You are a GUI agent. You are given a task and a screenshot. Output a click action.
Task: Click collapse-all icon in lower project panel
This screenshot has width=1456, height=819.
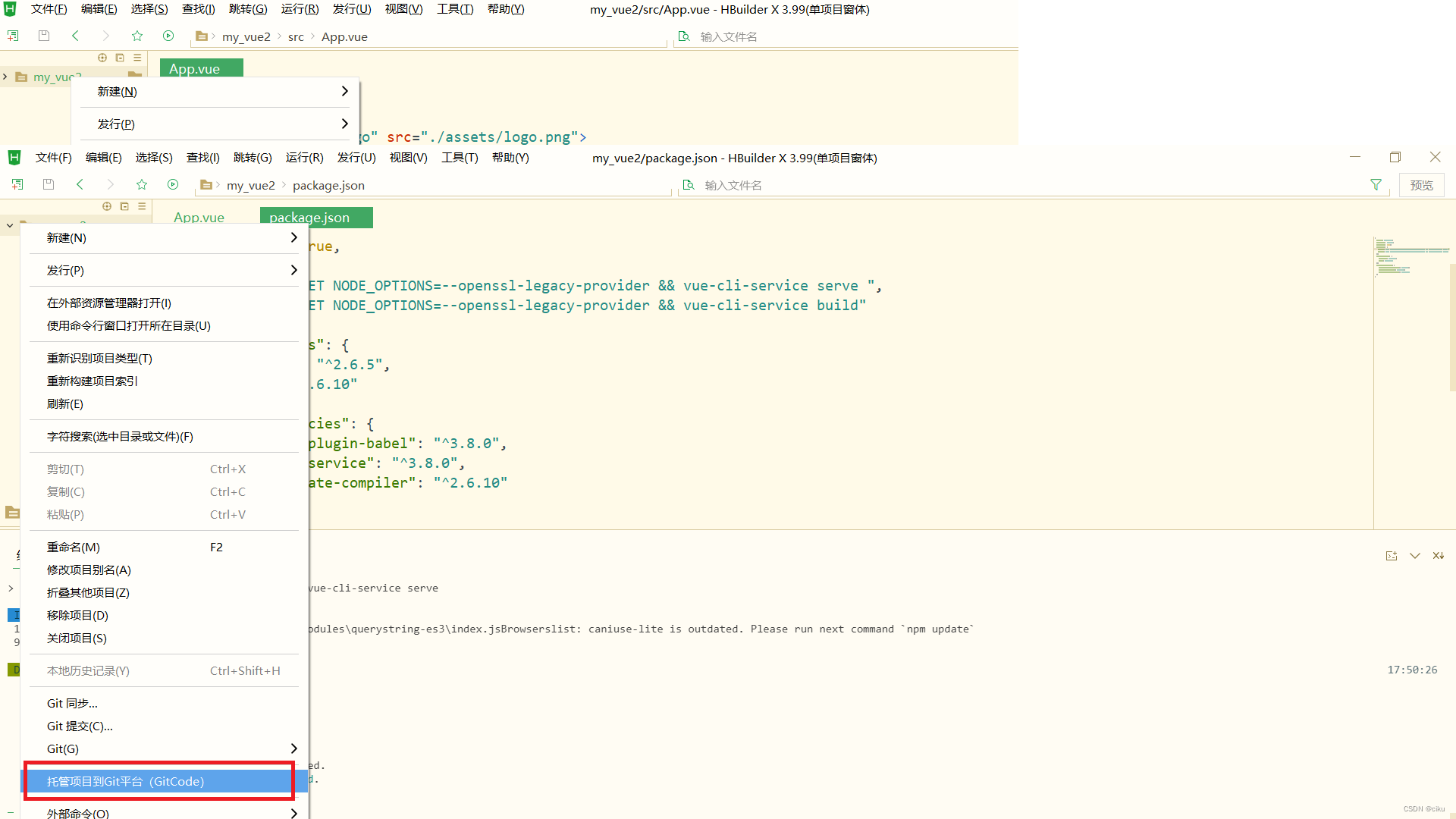pyautogui.click(x=124, y=206)
